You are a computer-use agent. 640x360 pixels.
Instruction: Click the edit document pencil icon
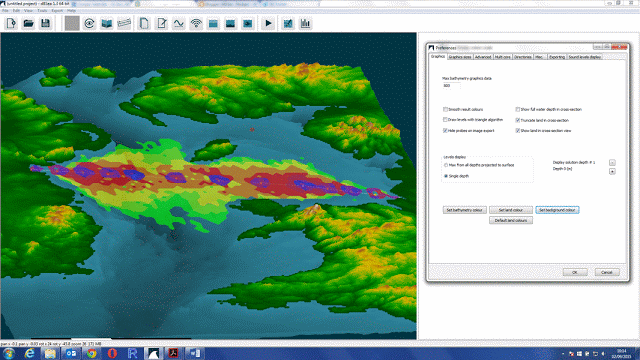point(162,23)
